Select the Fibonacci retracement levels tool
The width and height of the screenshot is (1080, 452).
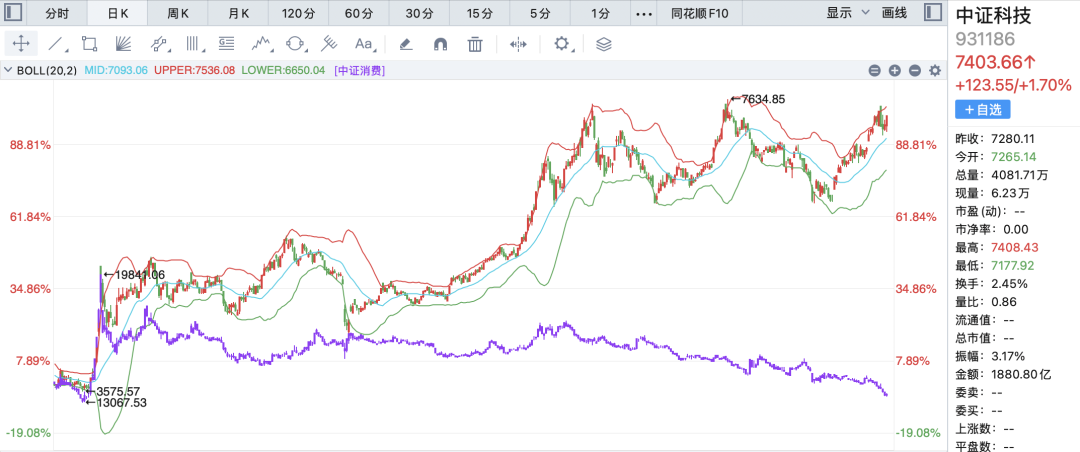[226, 43]
